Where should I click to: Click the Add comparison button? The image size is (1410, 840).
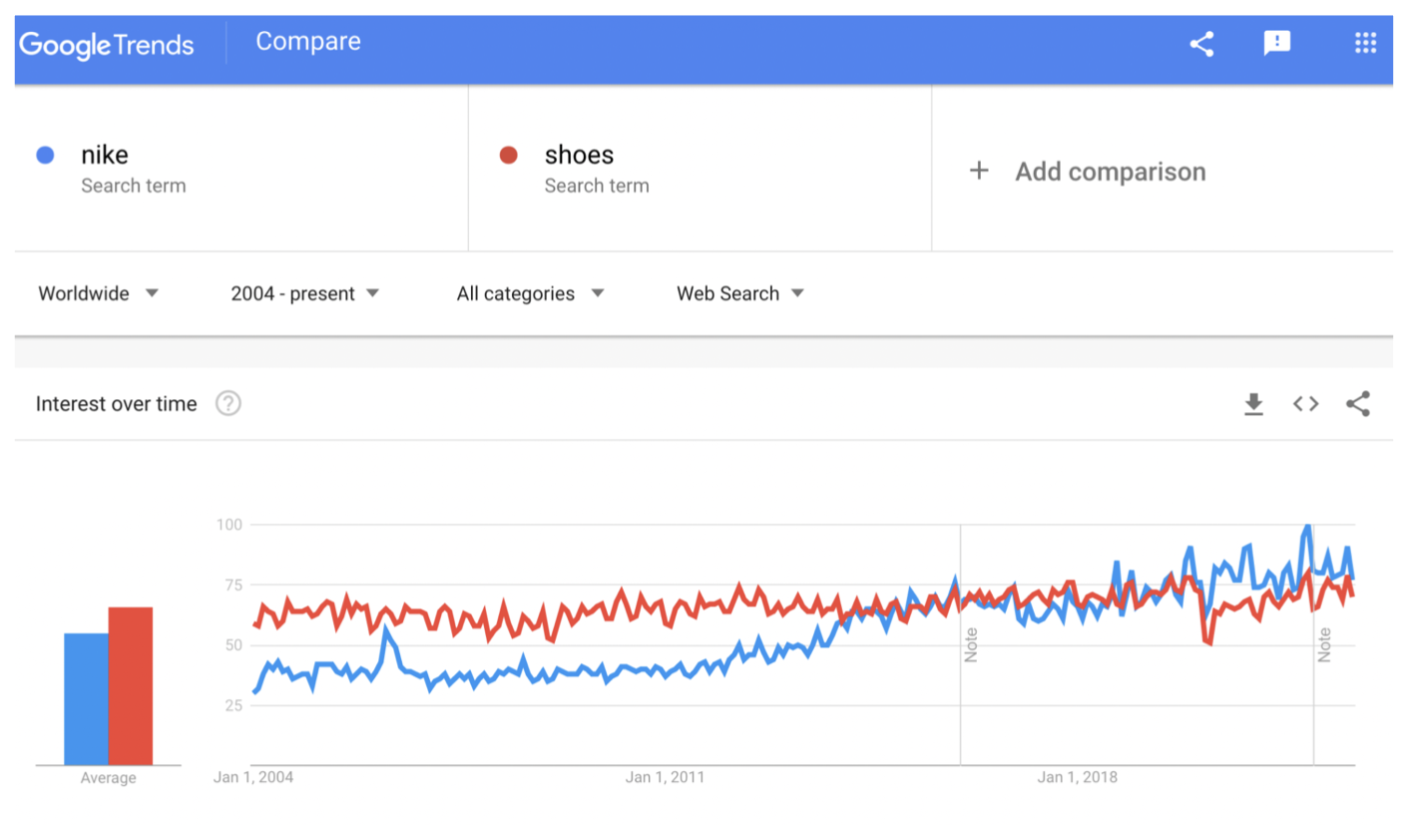pos(1088,171)
